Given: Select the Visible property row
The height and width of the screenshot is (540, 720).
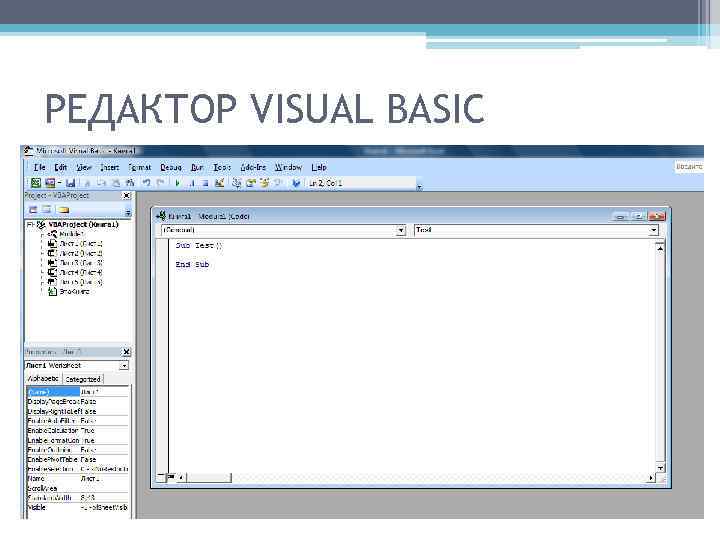Looking at the screenshot, I should (78, 507).
